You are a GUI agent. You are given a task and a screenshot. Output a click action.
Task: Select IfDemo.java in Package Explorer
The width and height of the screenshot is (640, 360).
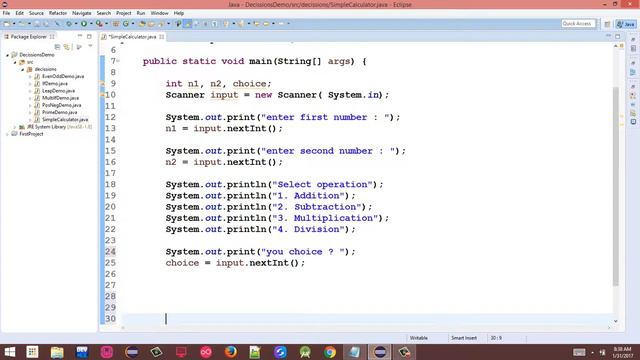55,84
